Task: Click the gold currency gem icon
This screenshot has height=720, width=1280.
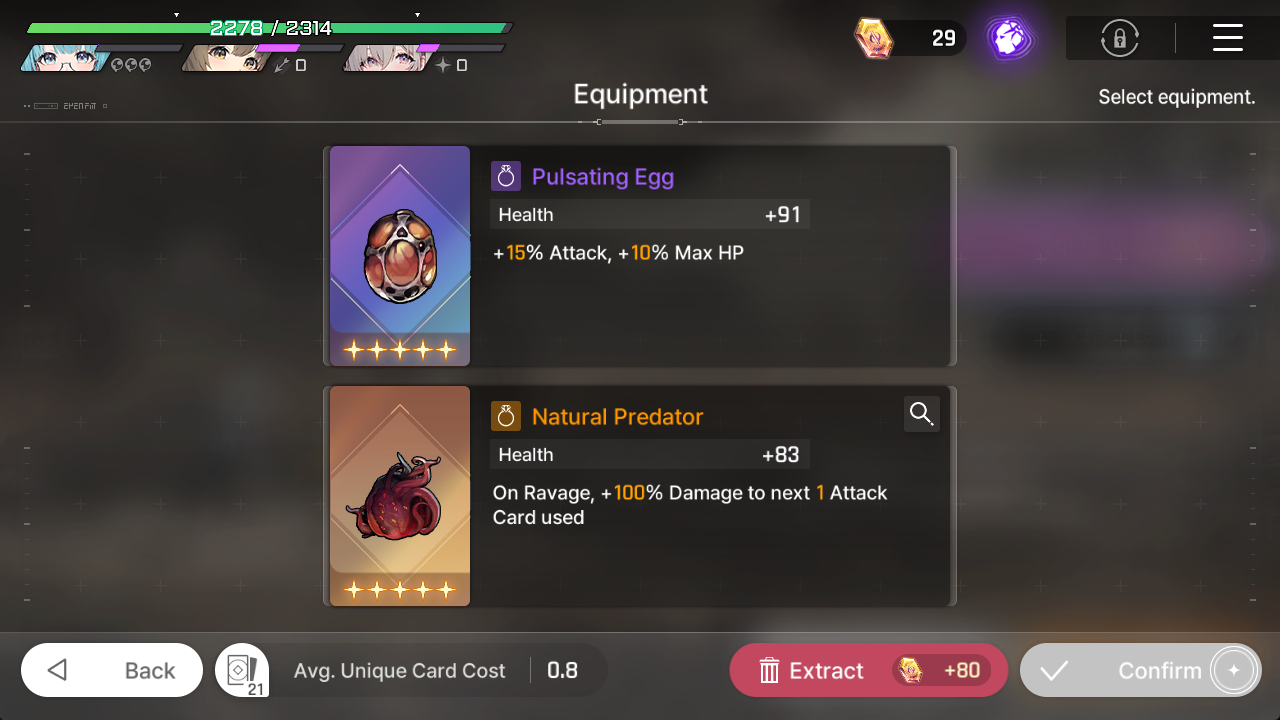Action: (x=873, y=39)
